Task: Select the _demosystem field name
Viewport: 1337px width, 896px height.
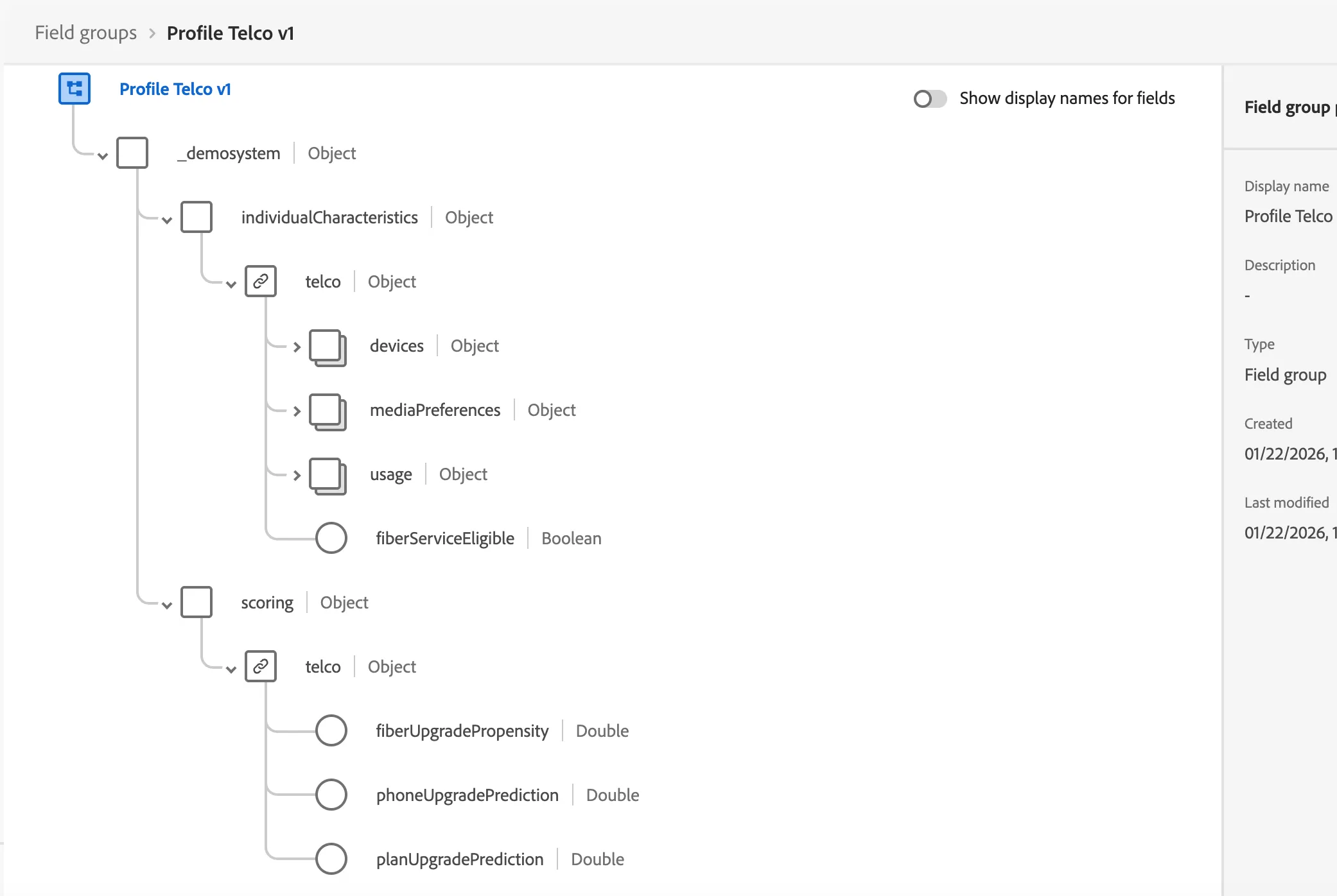Action: coord(229,153)
